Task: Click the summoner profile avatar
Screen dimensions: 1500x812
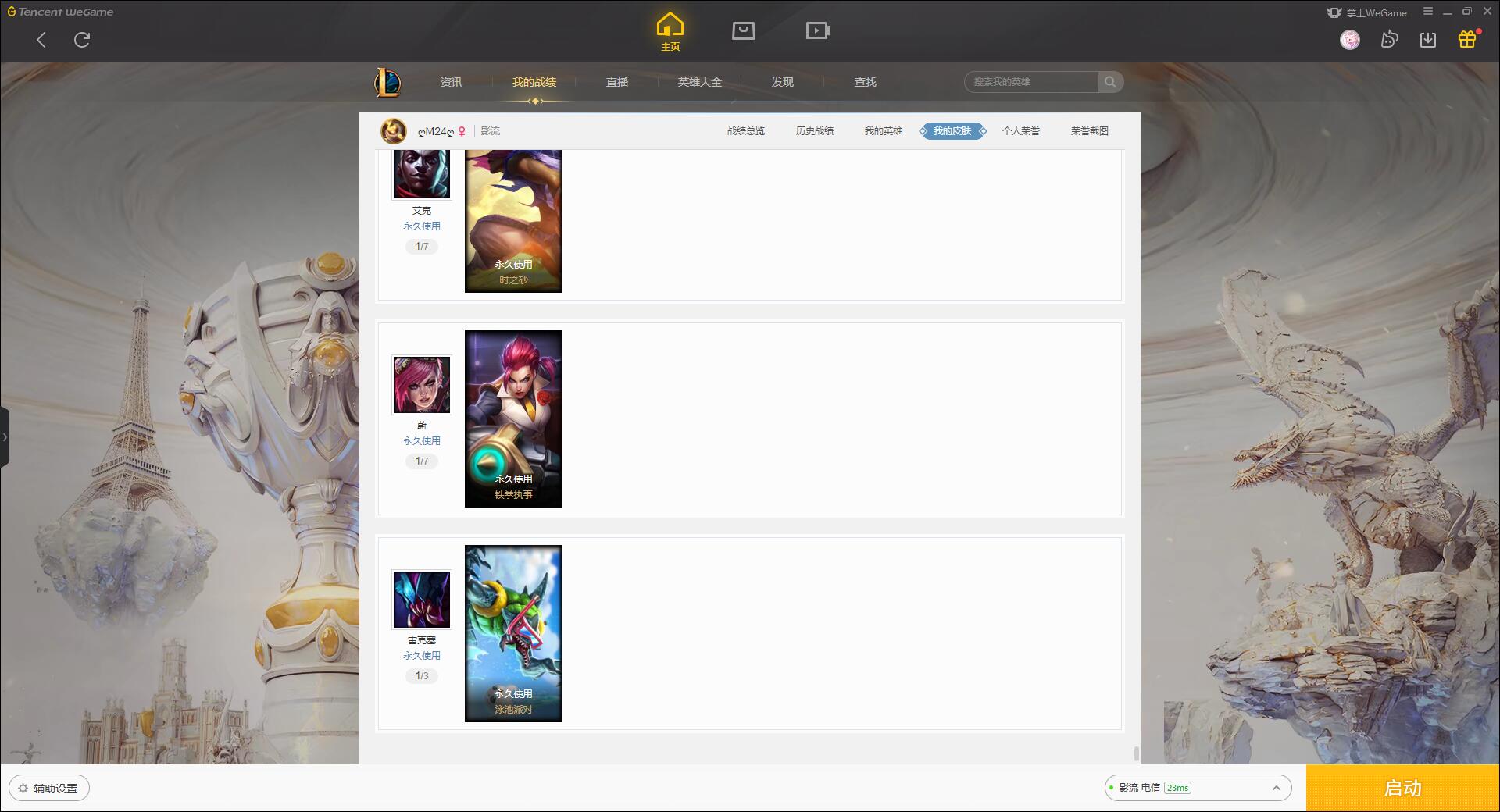Action: point(394,131)
